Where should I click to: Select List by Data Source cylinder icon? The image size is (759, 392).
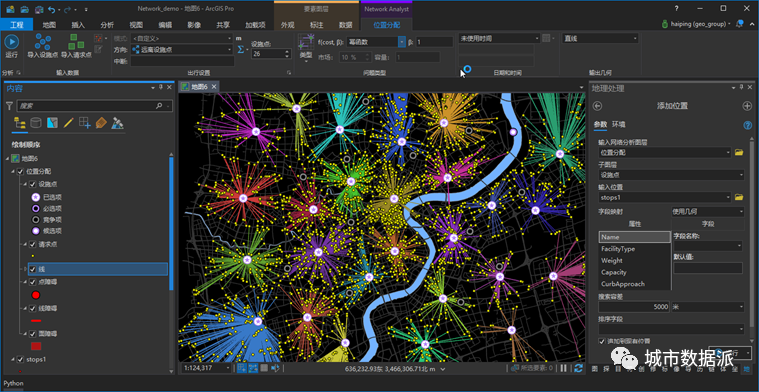coord(36,122)
